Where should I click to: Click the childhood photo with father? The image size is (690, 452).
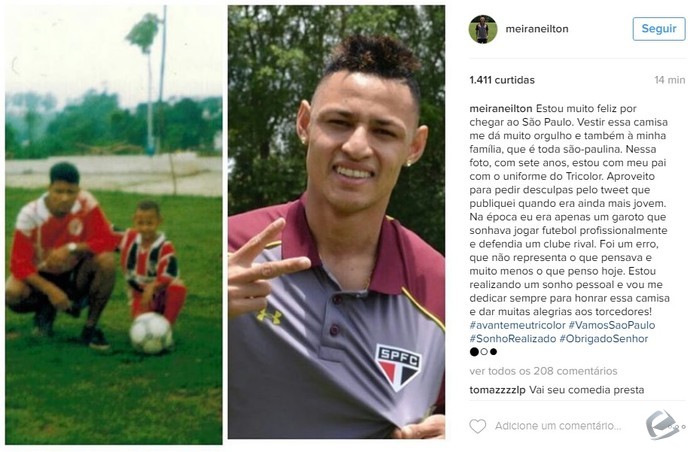tap(114, 225)
